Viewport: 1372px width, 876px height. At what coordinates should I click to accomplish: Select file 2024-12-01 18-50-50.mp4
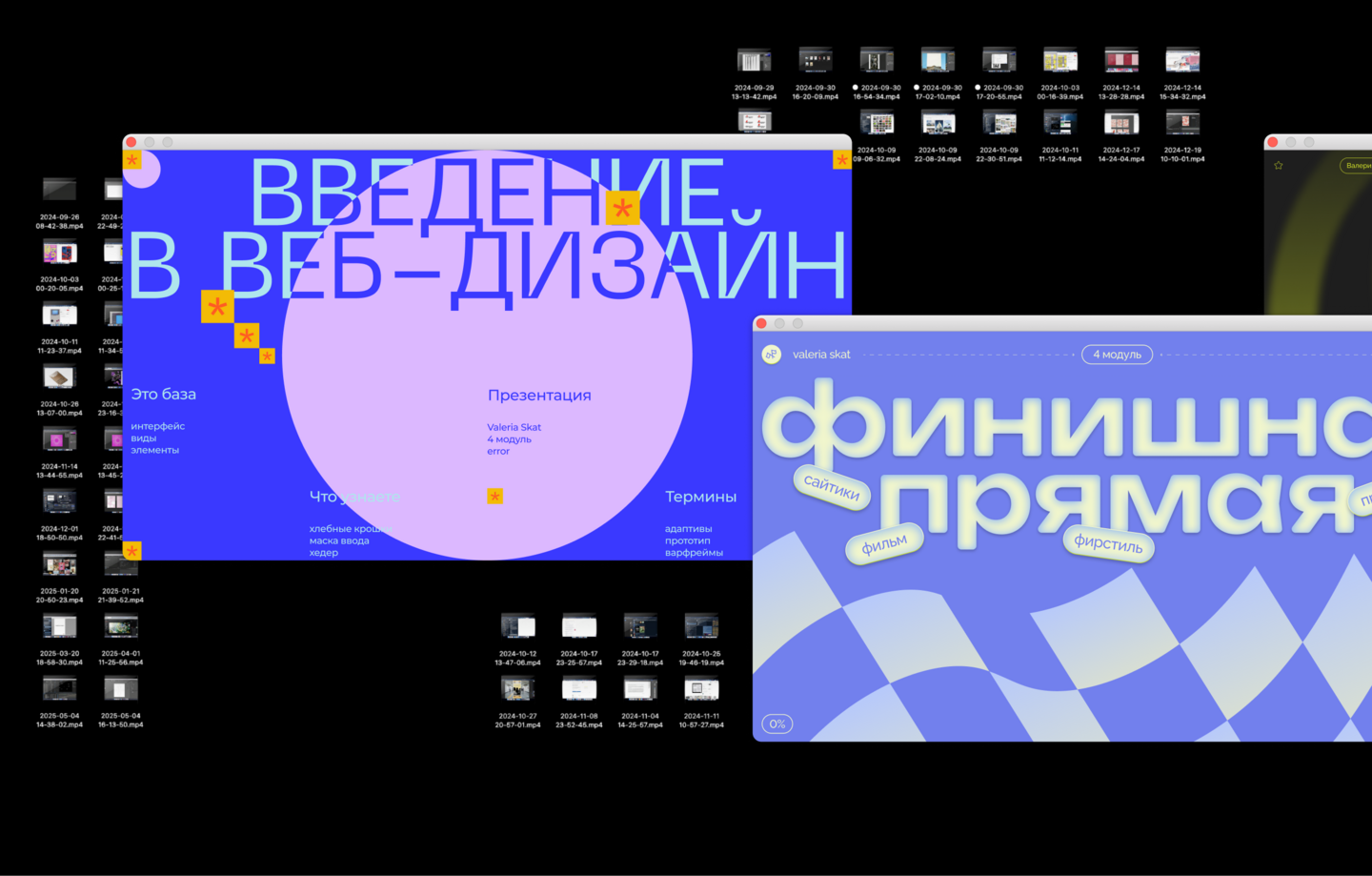59,516
